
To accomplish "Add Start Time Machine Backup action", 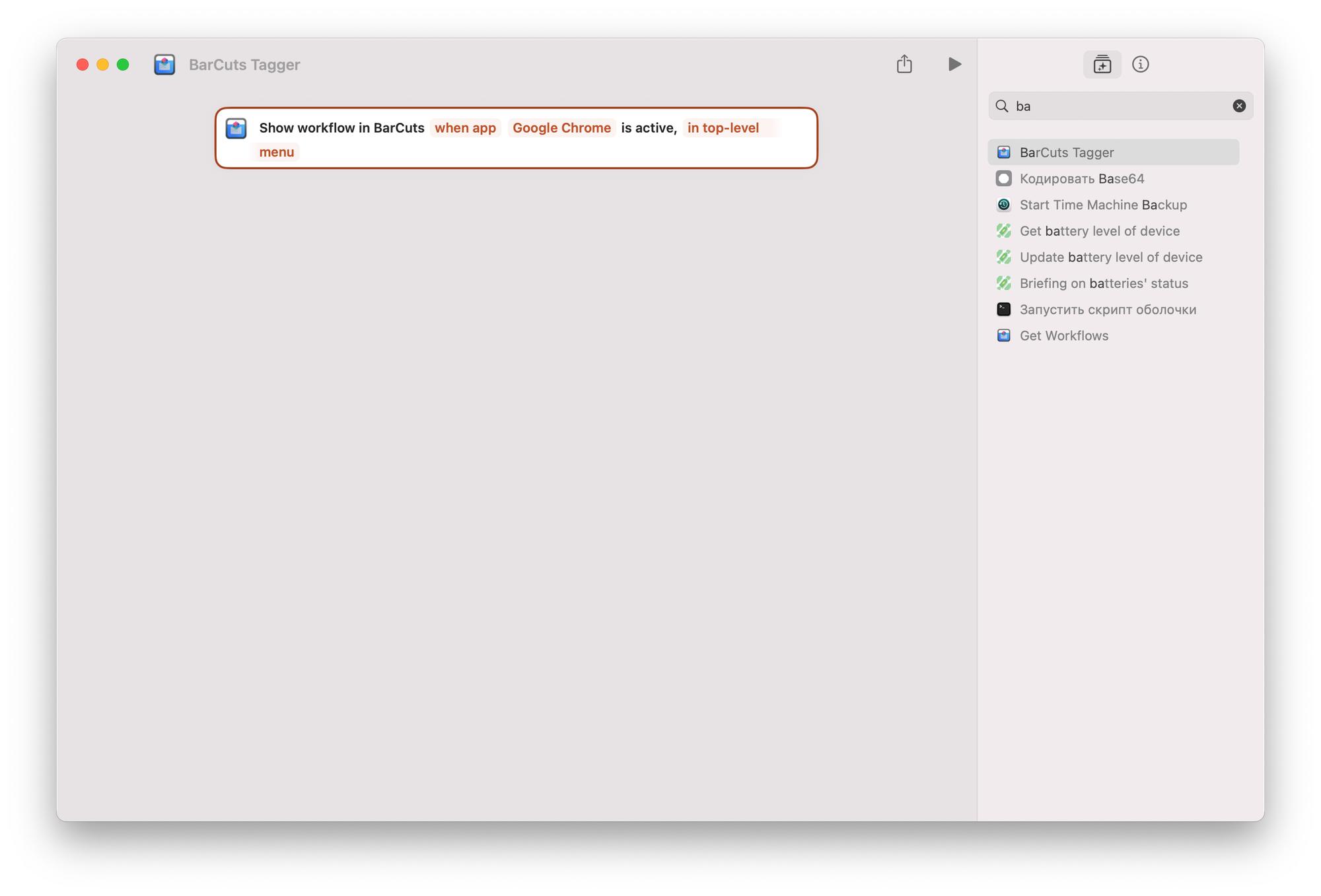I will tap(1102, 205).
